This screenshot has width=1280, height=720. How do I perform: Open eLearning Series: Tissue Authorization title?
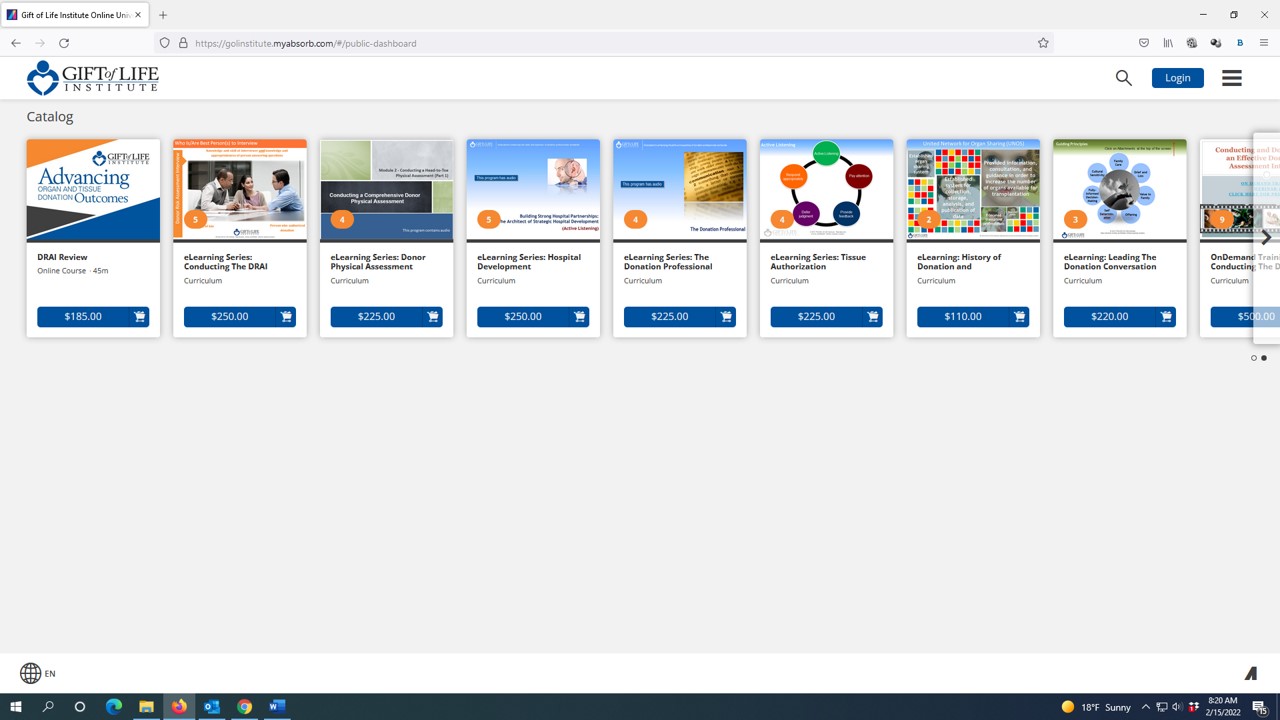[x=818, y=262]
